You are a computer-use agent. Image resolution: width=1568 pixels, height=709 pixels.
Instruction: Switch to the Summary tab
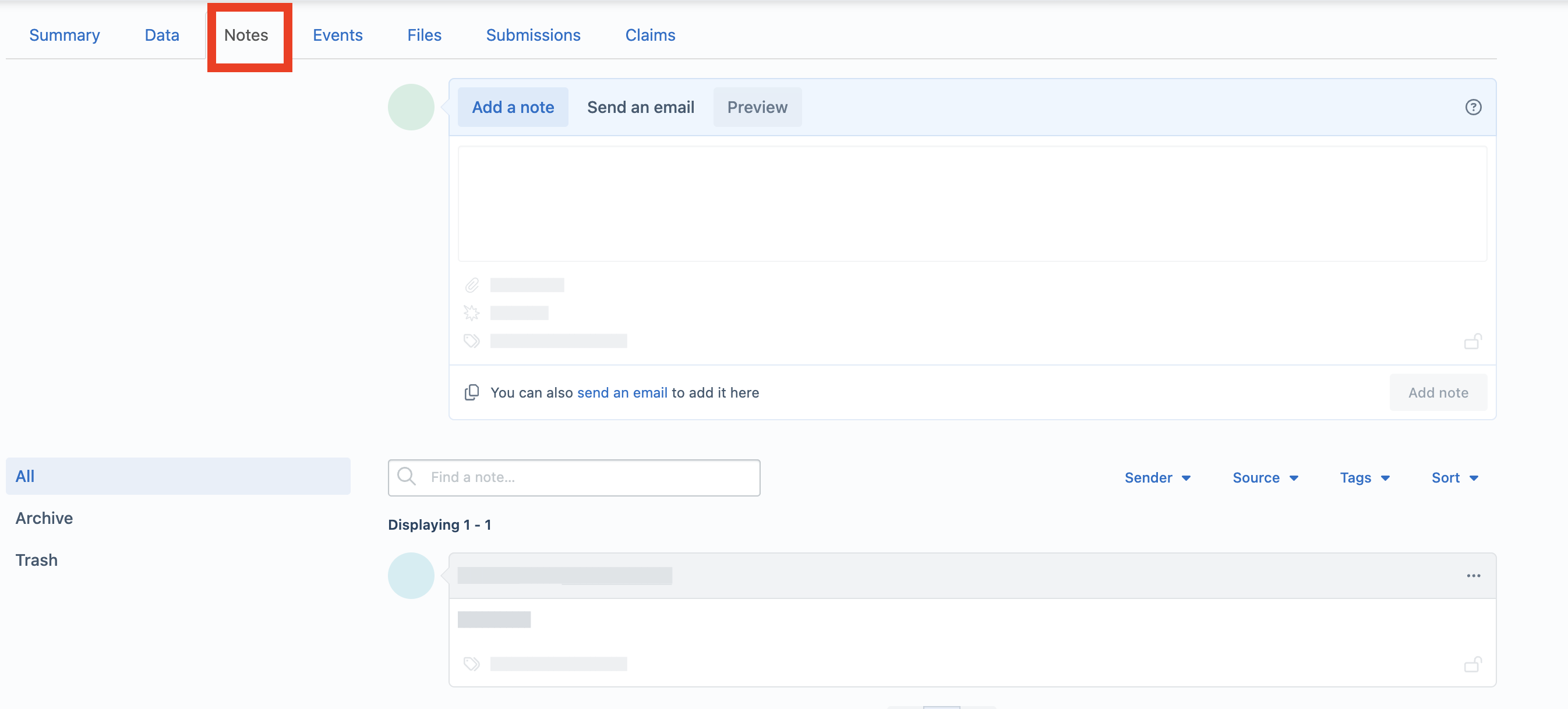pyautogui.click(x=65, y=36)
